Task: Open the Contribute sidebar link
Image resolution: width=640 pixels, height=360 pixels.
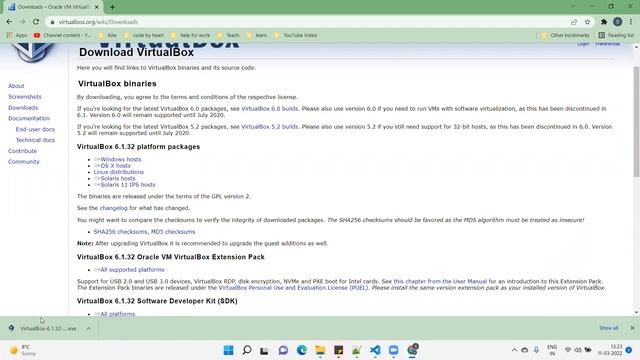Action: coord(22,151)
